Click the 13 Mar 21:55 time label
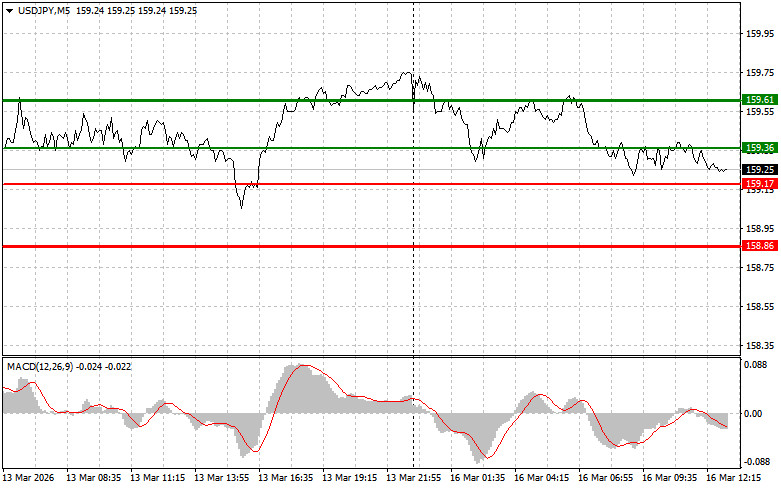Image resolution: width=781 pixels, height=489 pixels. click(x=413, y=478)
